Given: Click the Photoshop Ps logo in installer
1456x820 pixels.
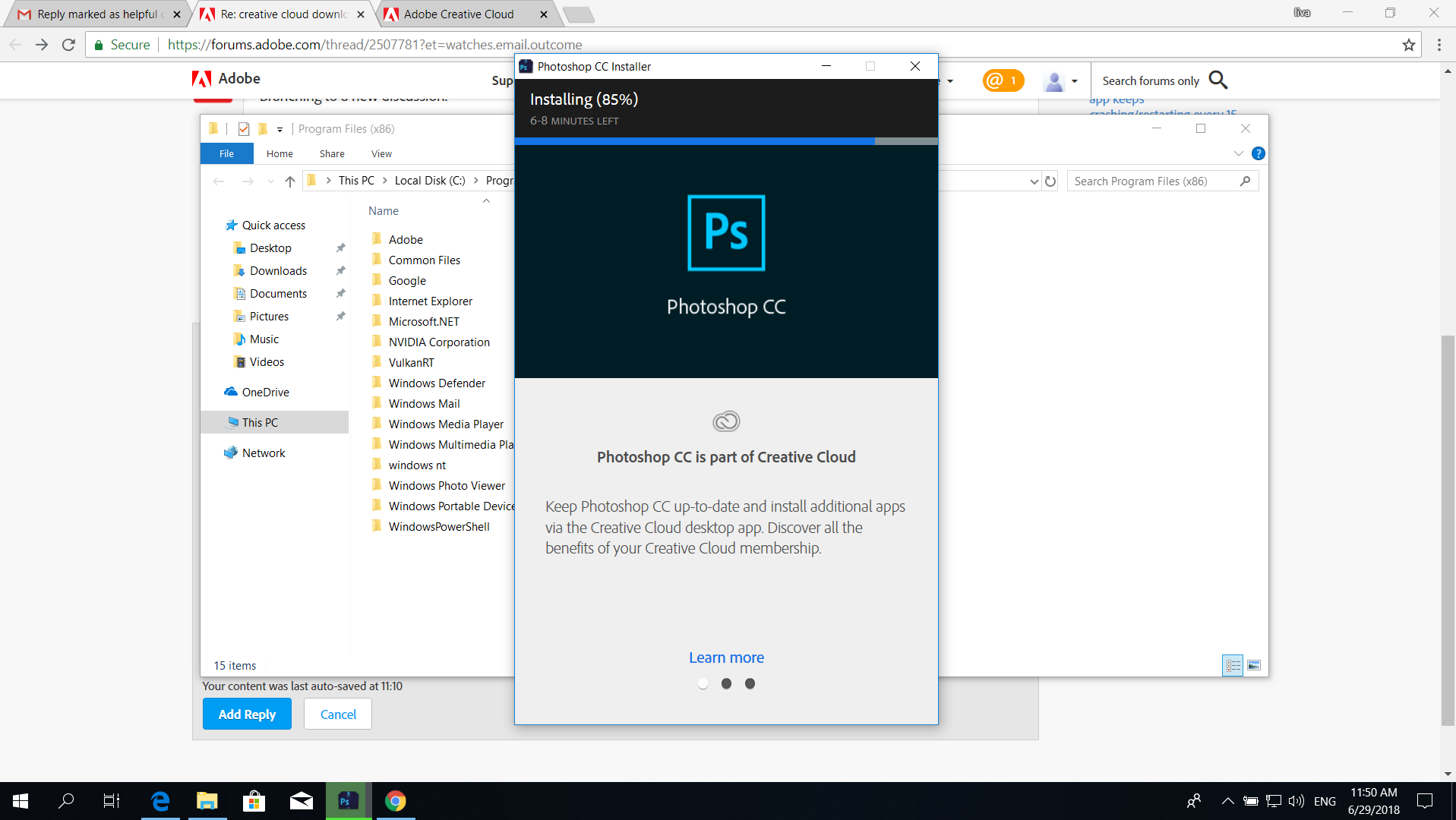Looking at the screenshot, I should pos(726,233).
